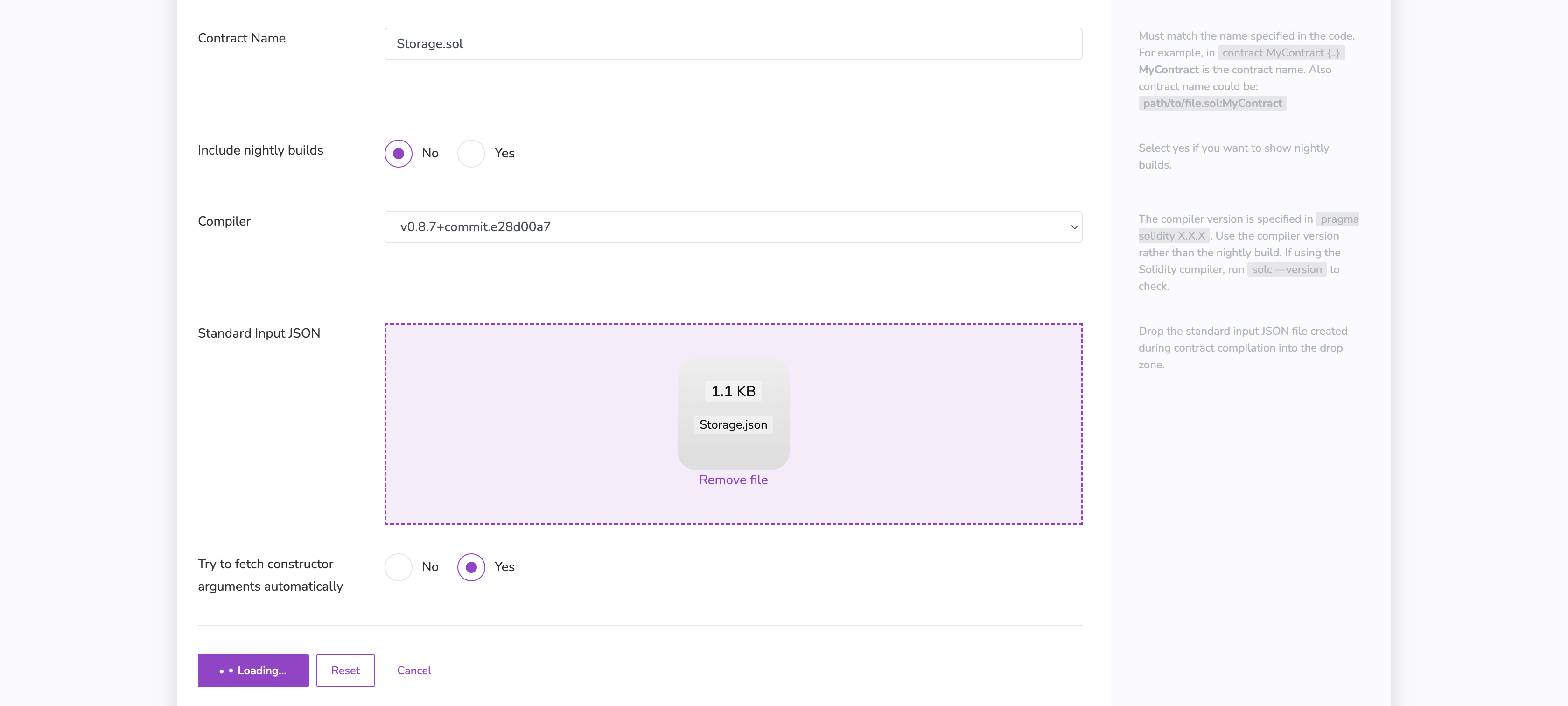Cancel the contract verification
Image resolution: width=1568 pixels, height=706 pixels.
[414, 671]
